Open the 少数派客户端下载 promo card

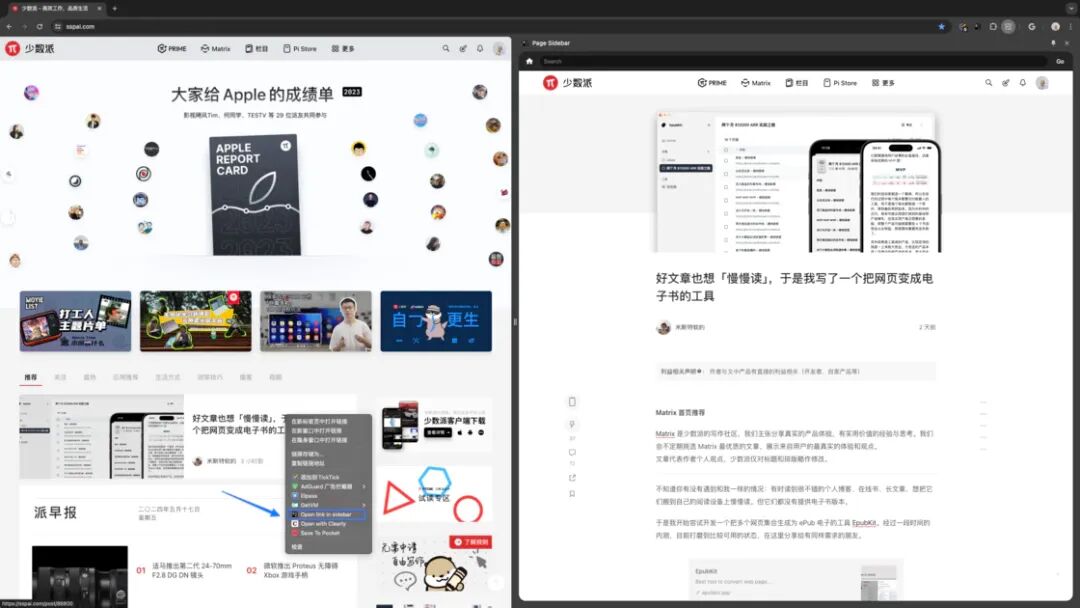point(435,426)
